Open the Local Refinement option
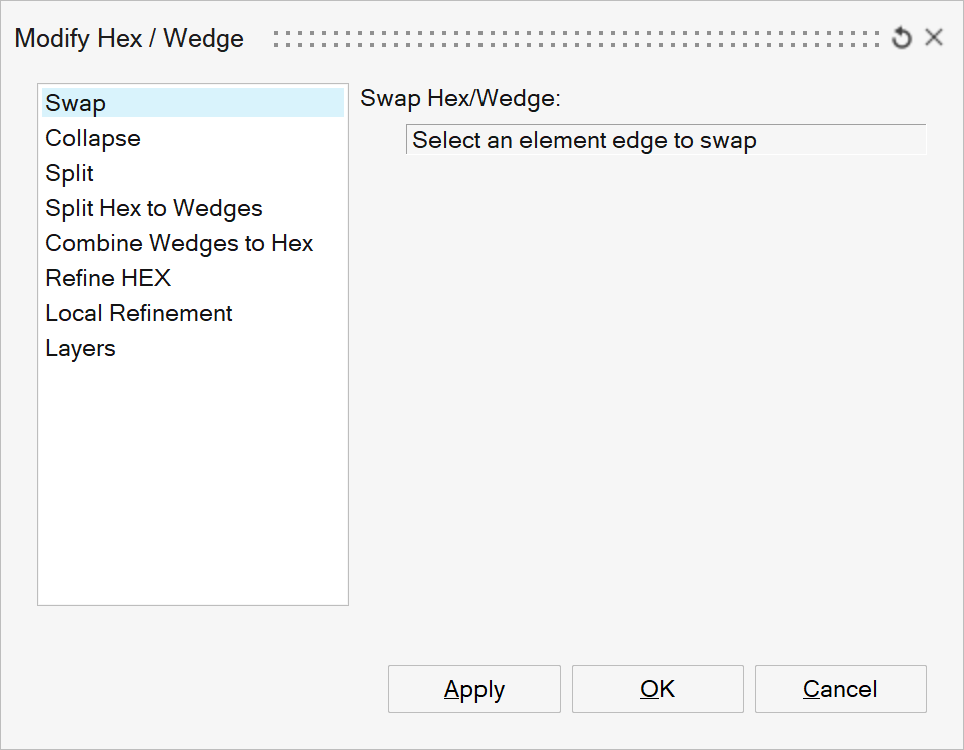This screenshot has width=964, height=750. pos(139,313)
